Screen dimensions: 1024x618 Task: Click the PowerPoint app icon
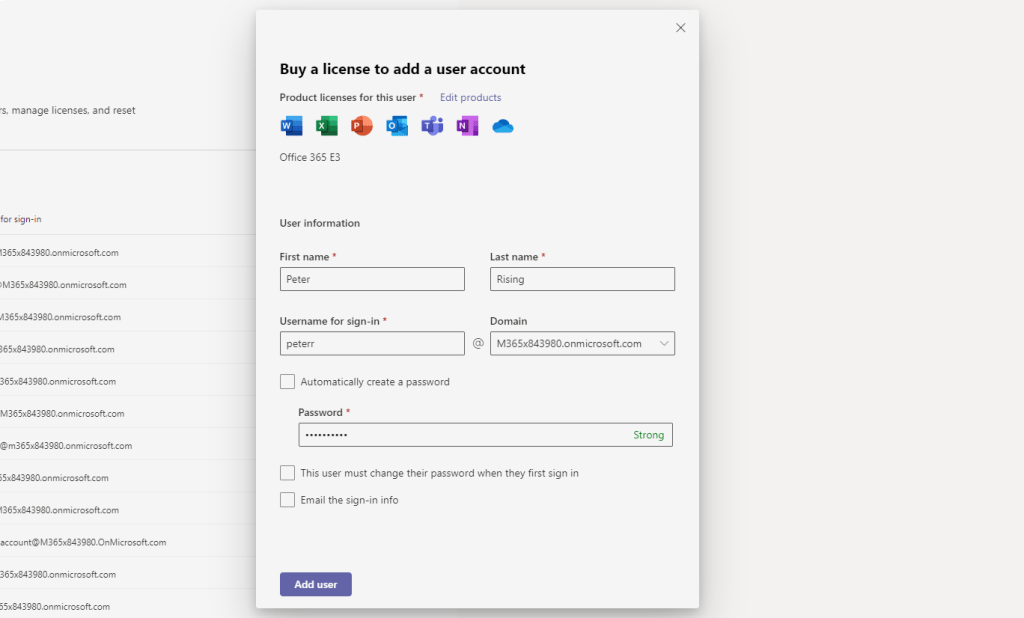[x=361, y=126]
